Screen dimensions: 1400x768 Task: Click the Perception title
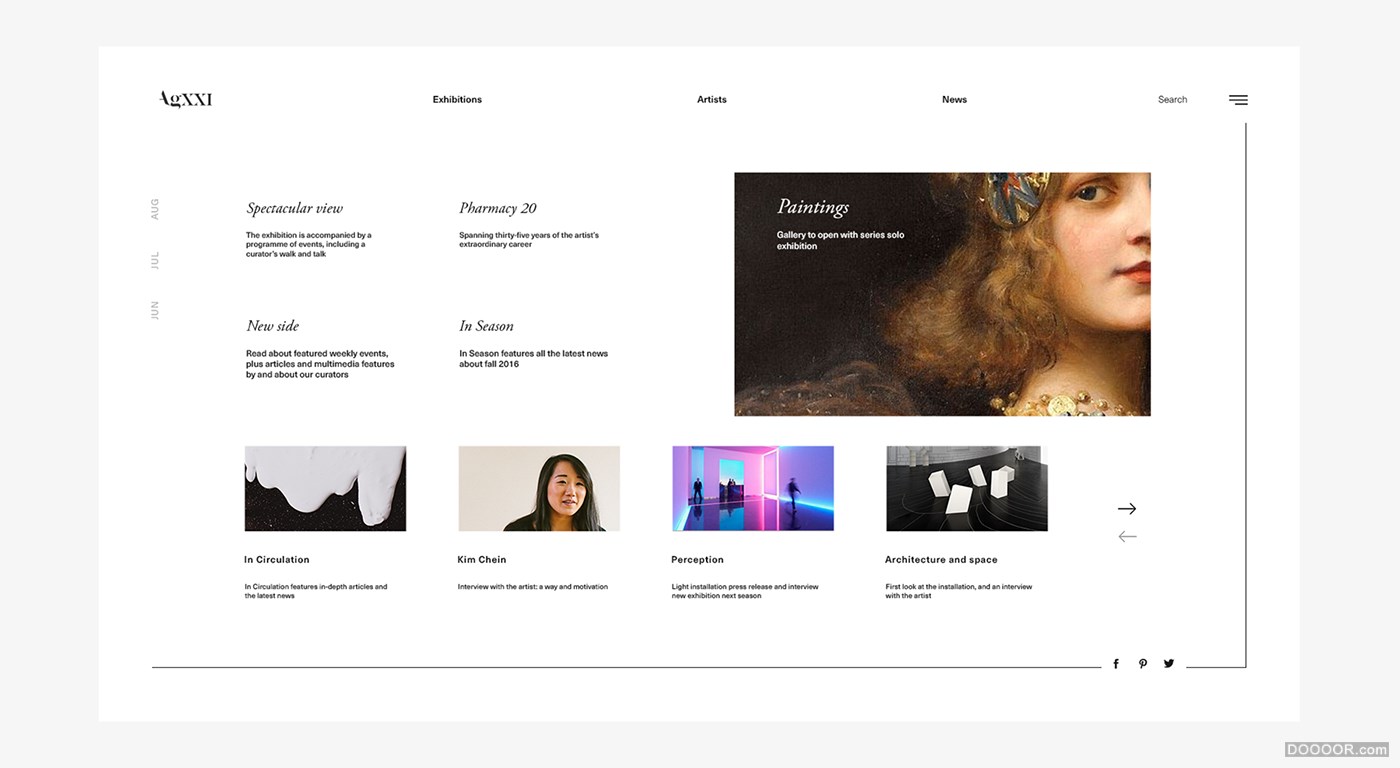697,560
